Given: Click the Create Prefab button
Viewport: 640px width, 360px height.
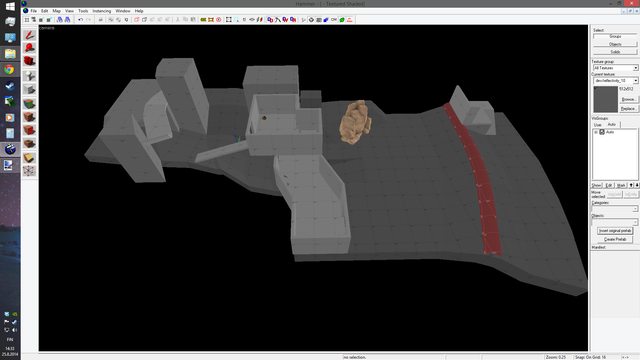Looking at the screenshot, I should 615,239.
